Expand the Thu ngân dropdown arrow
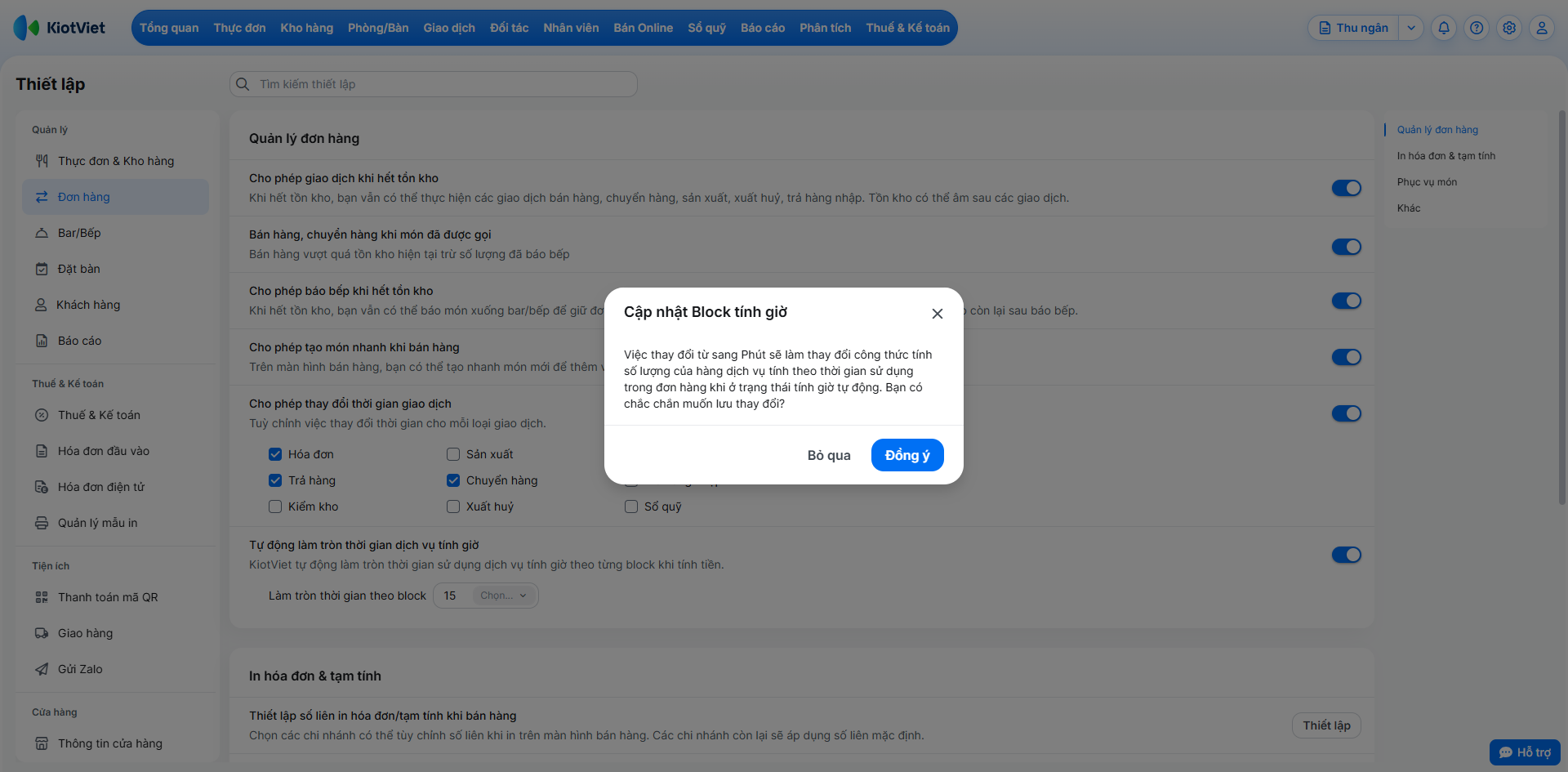Image resolution: width=1568 pixels, height=772 pixels. click(x=1411, y=28)
